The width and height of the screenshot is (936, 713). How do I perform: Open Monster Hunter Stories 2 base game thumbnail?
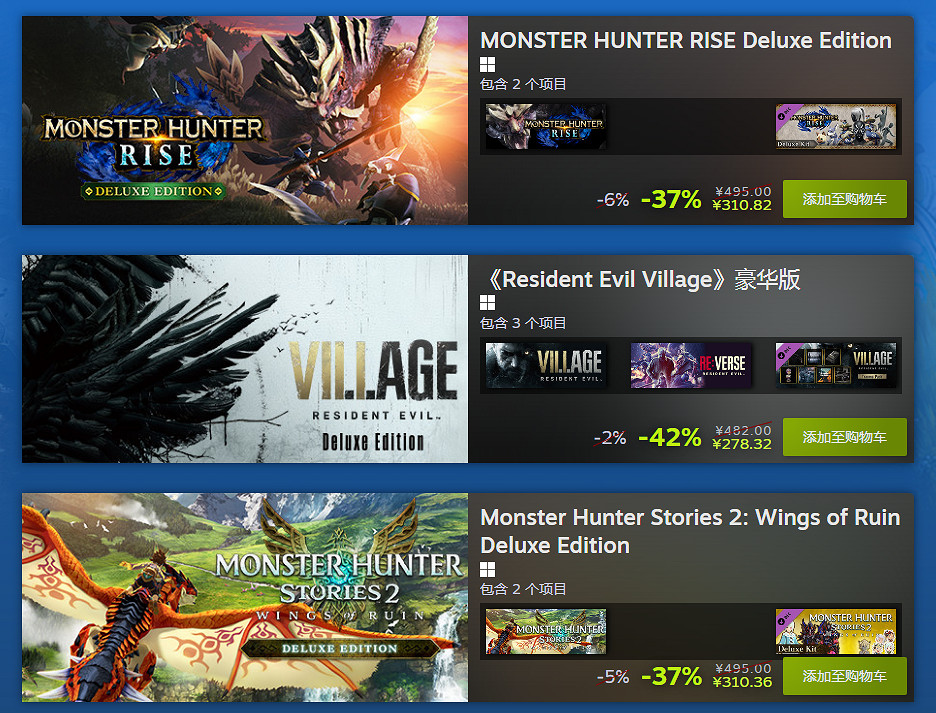click(546, 631)
